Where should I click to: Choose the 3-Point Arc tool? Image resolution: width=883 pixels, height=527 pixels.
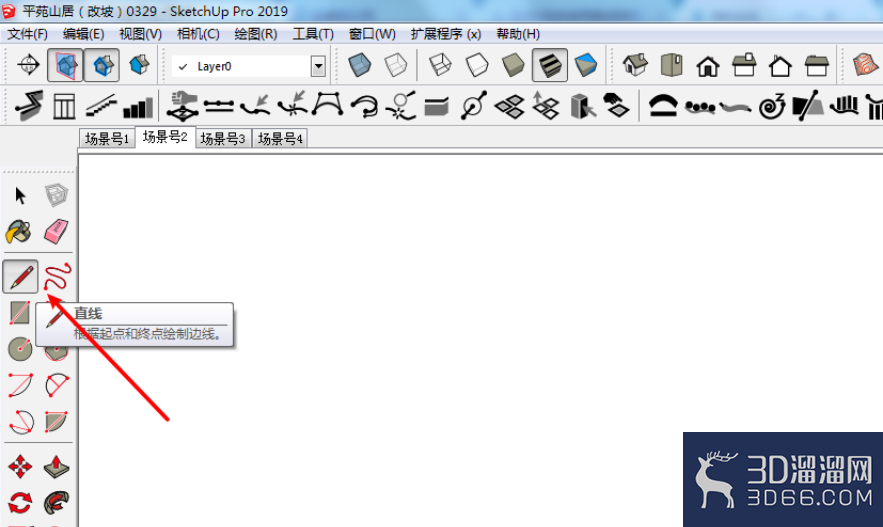(x=21, y=421)
